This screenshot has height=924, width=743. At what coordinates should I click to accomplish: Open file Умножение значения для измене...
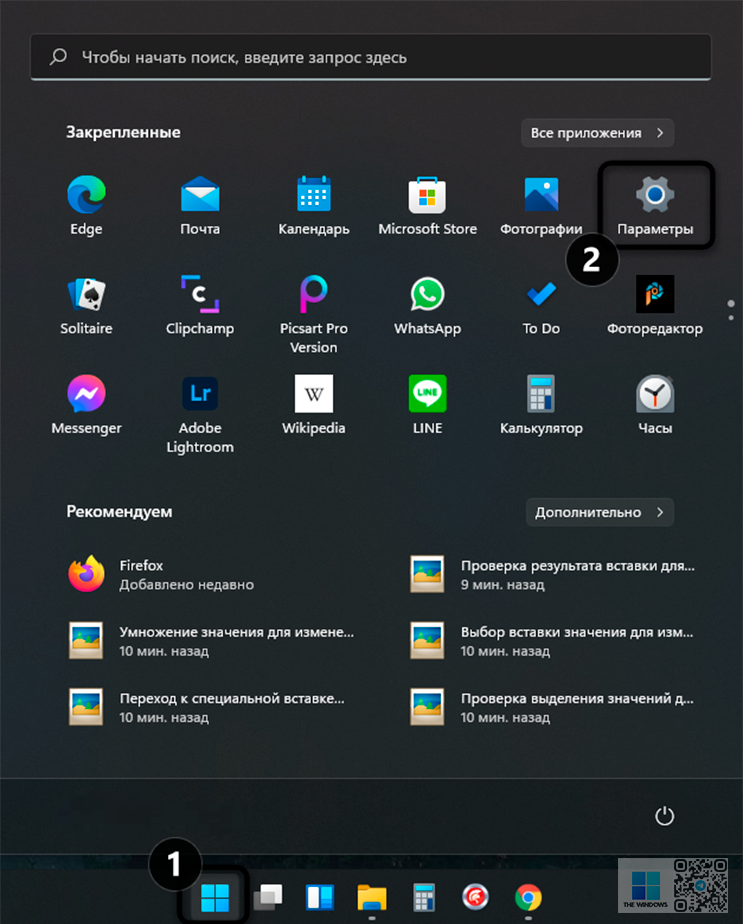(212, 641)
